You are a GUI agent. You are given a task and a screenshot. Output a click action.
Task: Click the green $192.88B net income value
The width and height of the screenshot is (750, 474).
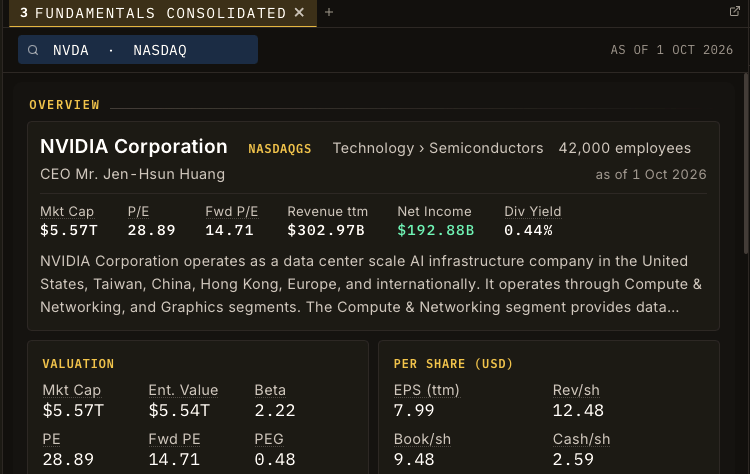coord(436,231)
